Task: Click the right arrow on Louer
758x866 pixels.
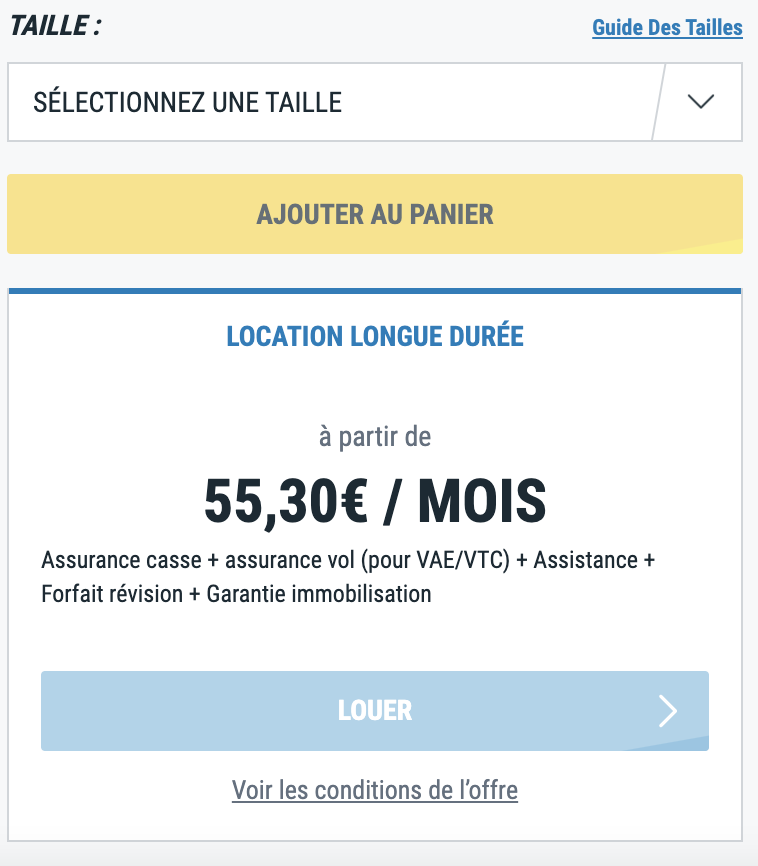Action: [x=668, y=710]
